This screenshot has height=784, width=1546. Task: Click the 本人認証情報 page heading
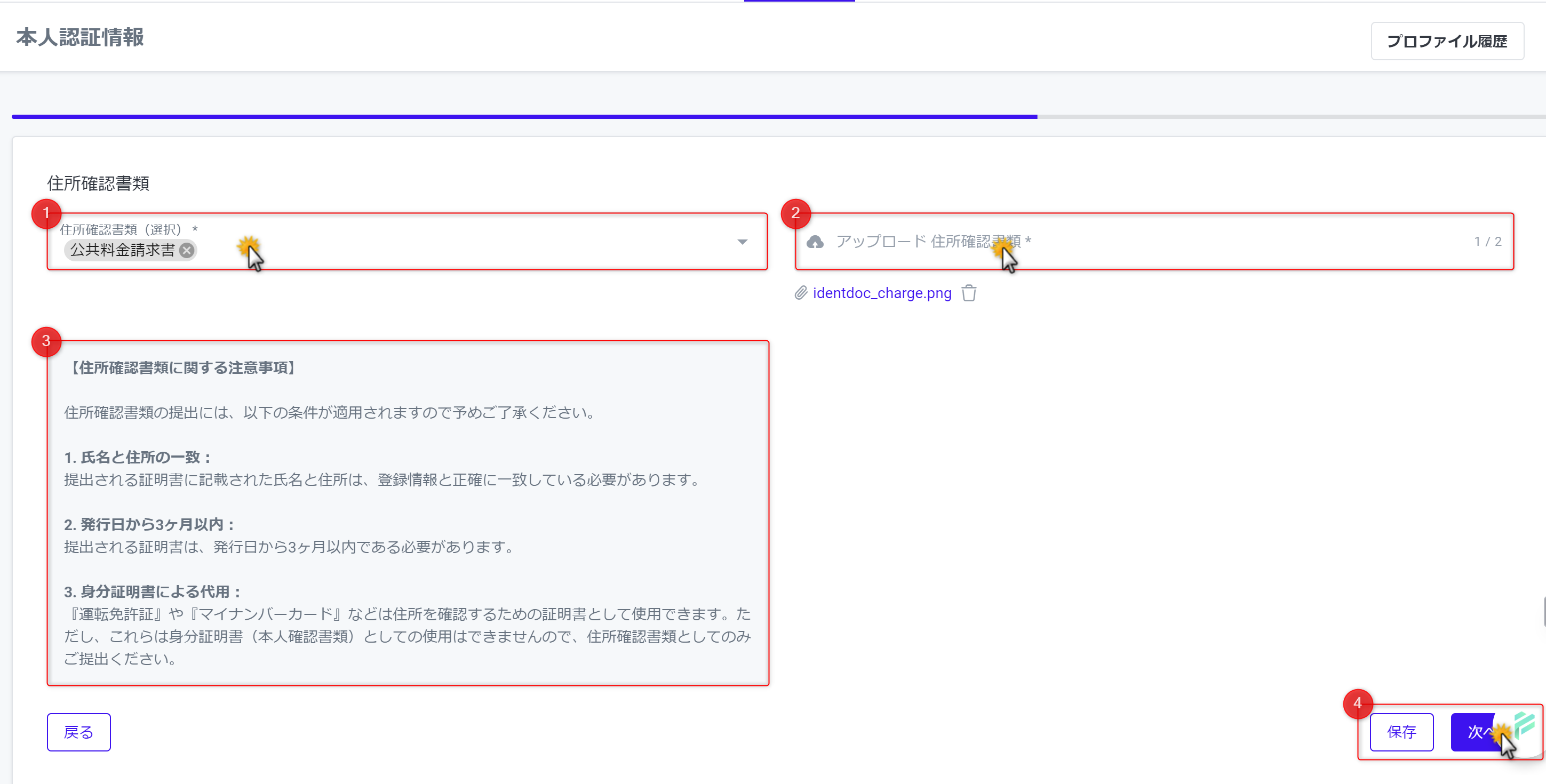pyautogui.click(x=80, y=37)
